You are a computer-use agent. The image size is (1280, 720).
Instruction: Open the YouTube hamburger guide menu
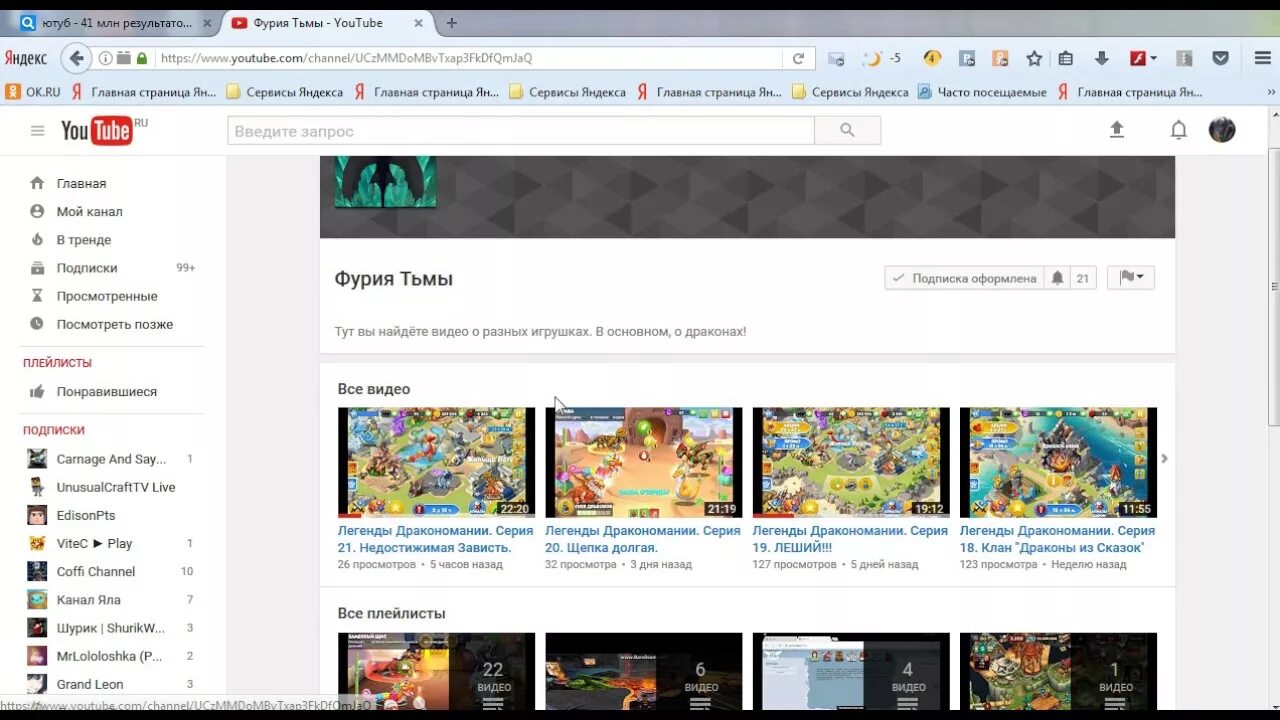(x=37, y=131)
